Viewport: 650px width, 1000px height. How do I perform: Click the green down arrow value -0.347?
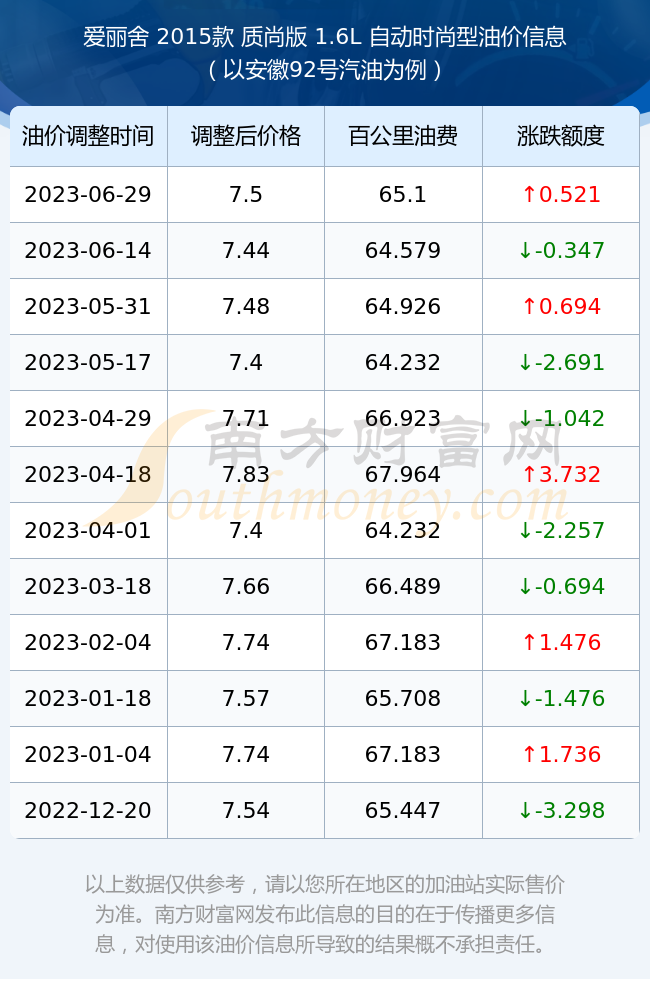[x=561, y=251]
